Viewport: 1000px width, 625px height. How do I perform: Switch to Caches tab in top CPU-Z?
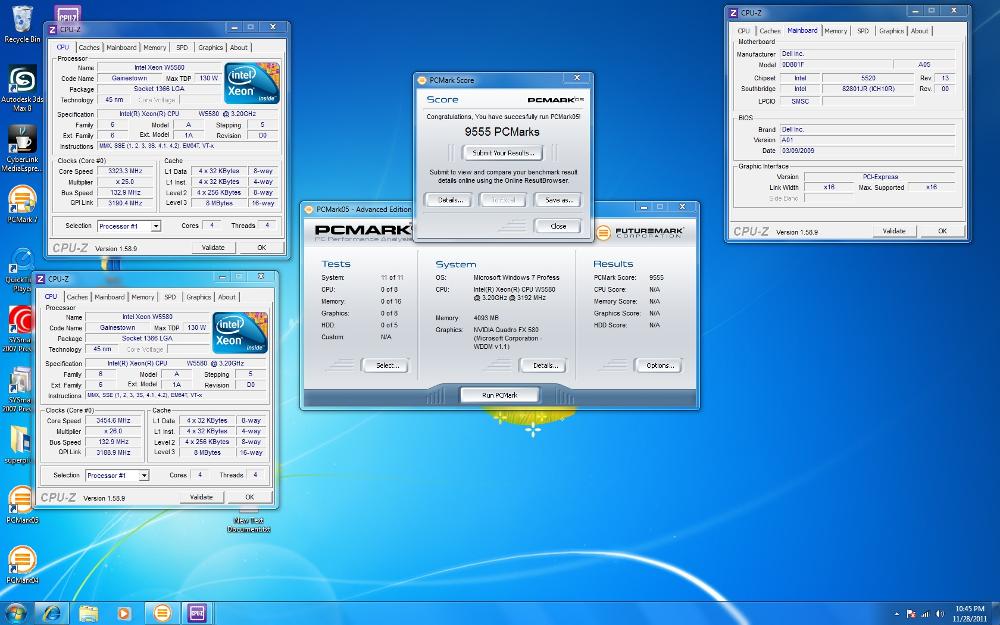89,47
